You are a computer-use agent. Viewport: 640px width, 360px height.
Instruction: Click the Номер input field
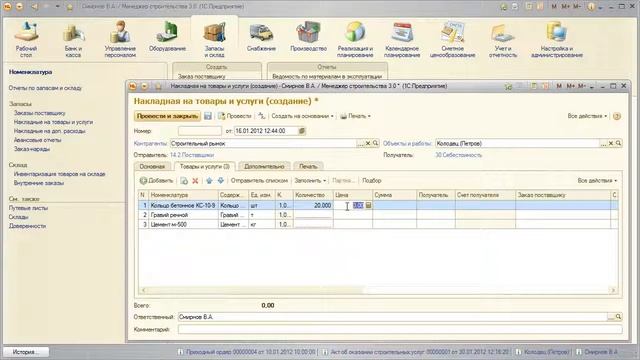pos(200,131)
